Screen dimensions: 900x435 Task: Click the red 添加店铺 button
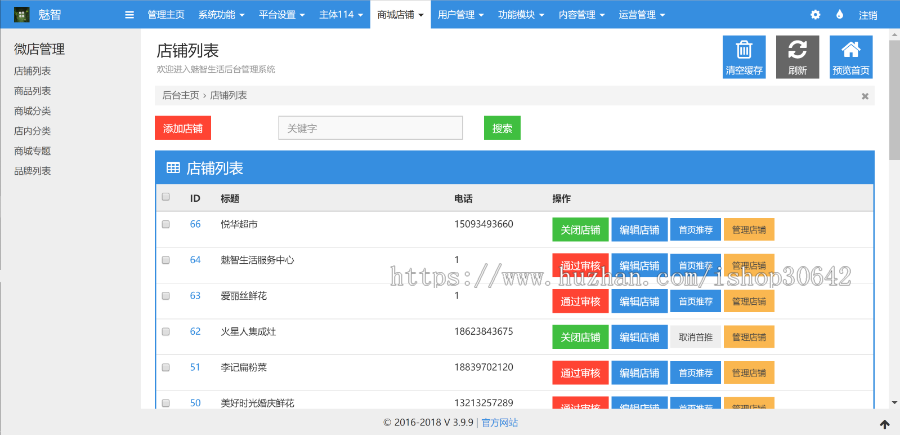pyautogui.click(x=183, y=129)
